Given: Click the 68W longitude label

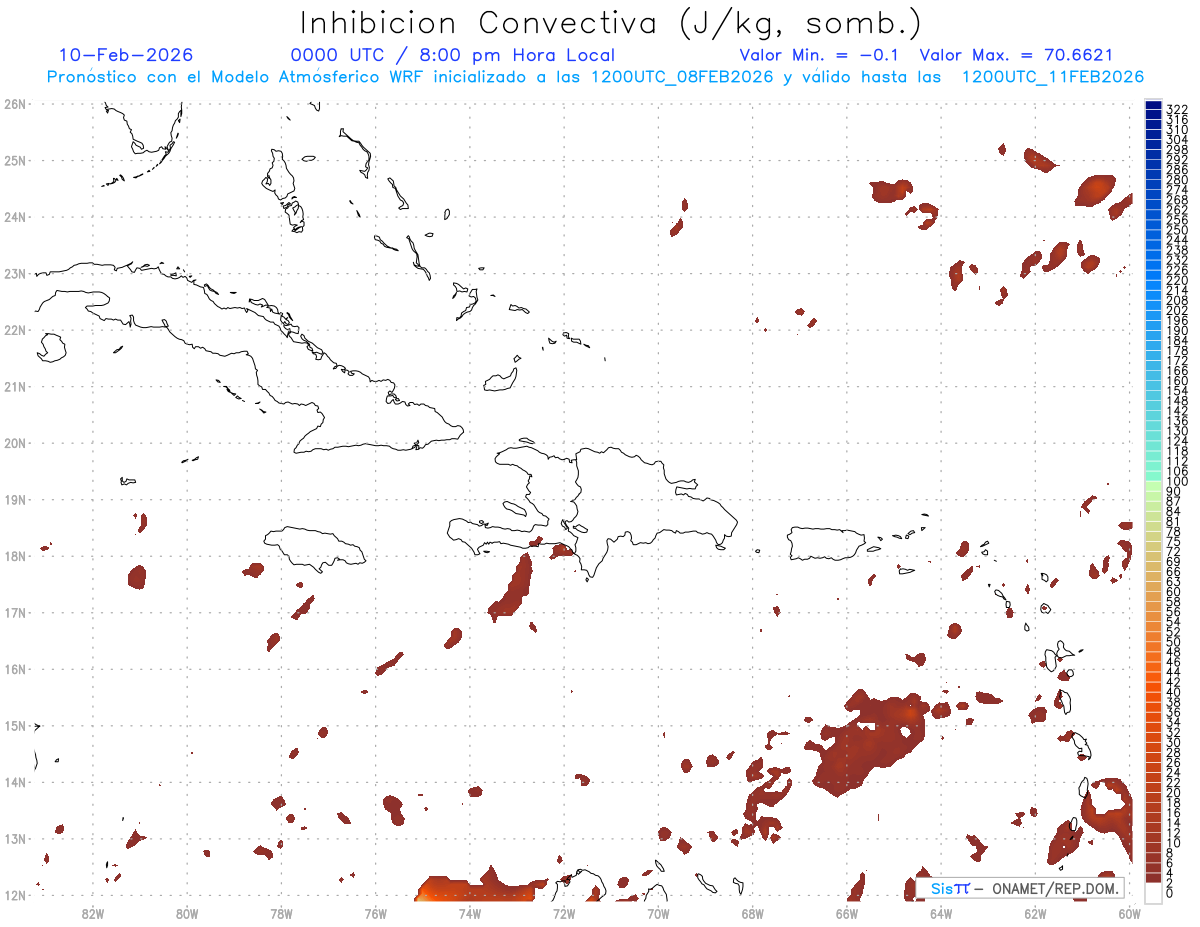Looking at the screenshot, I should [753, 912].
